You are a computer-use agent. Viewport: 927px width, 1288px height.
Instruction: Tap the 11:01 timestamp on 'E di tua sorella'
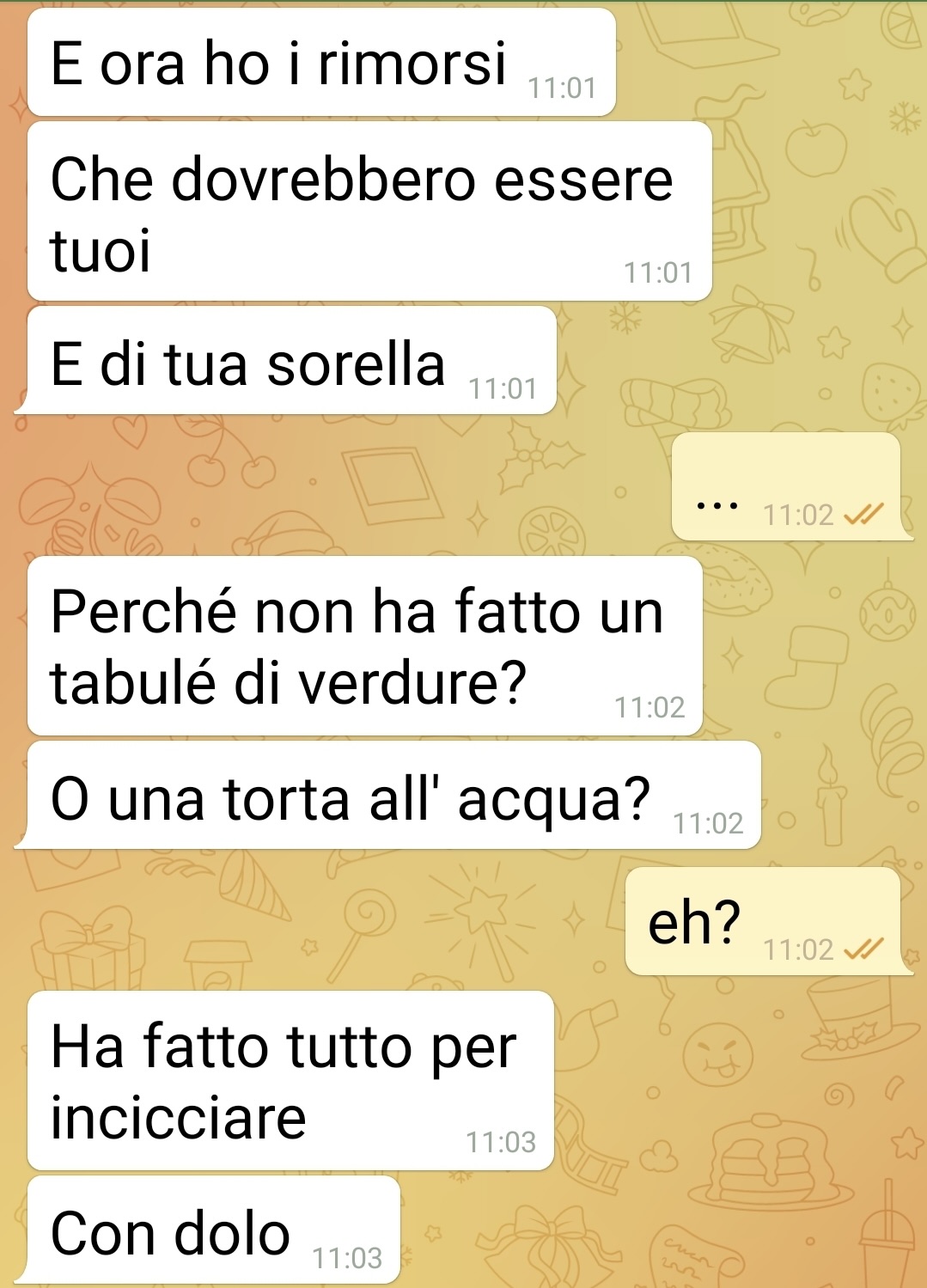[x=503, y=388]
